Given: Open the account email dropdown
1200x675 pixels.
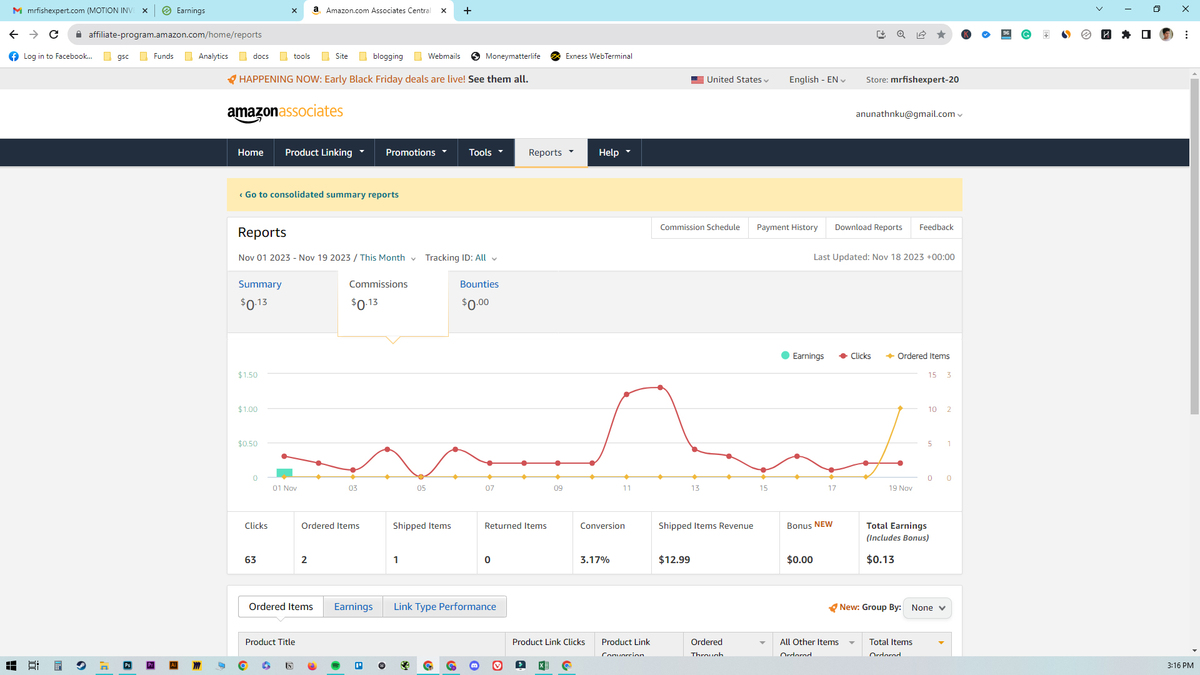Looking at the screenshot, I should coord(910,114).
